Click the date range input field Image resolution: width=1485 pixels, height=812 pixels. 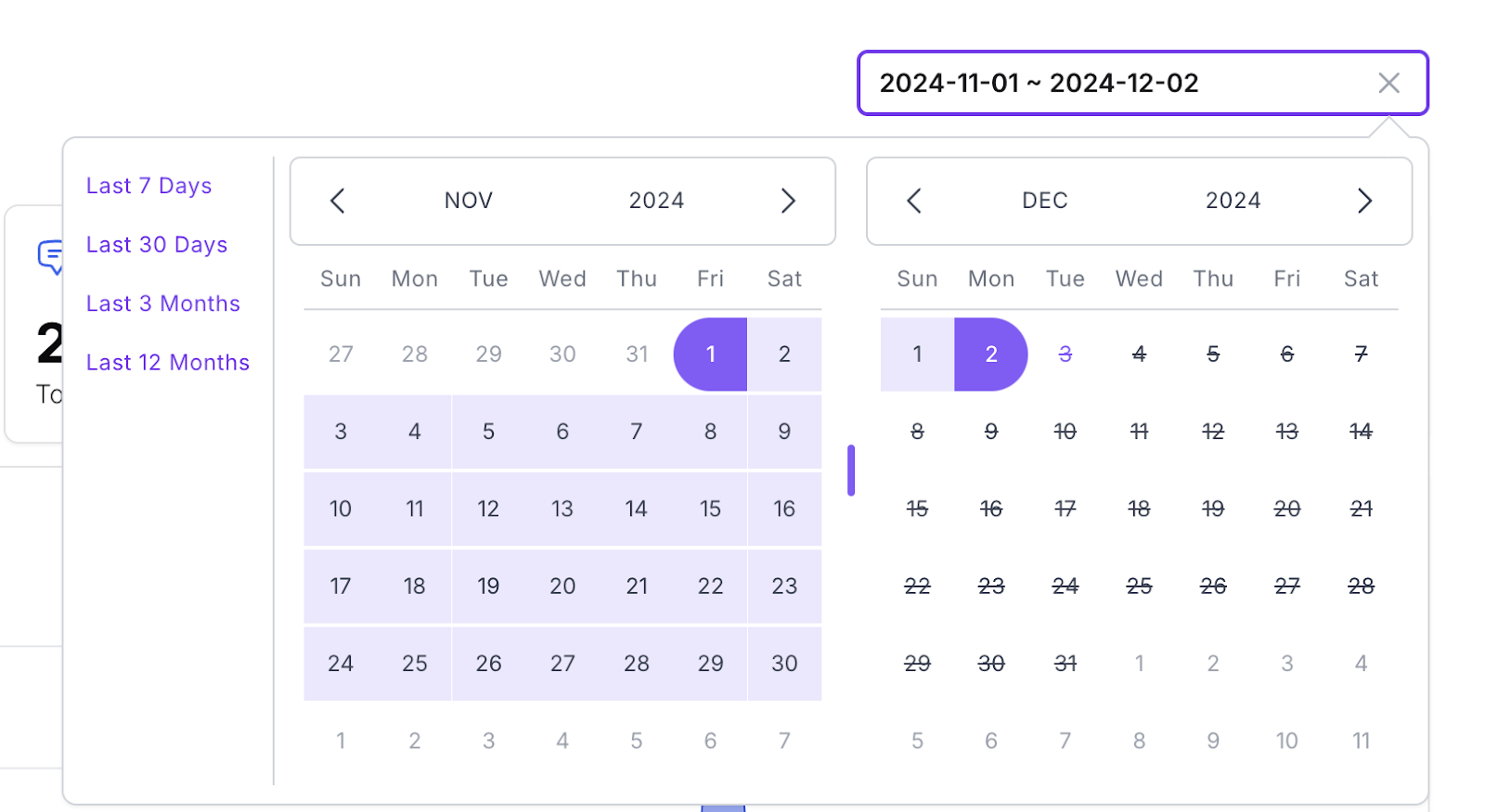pos(1114,84)
